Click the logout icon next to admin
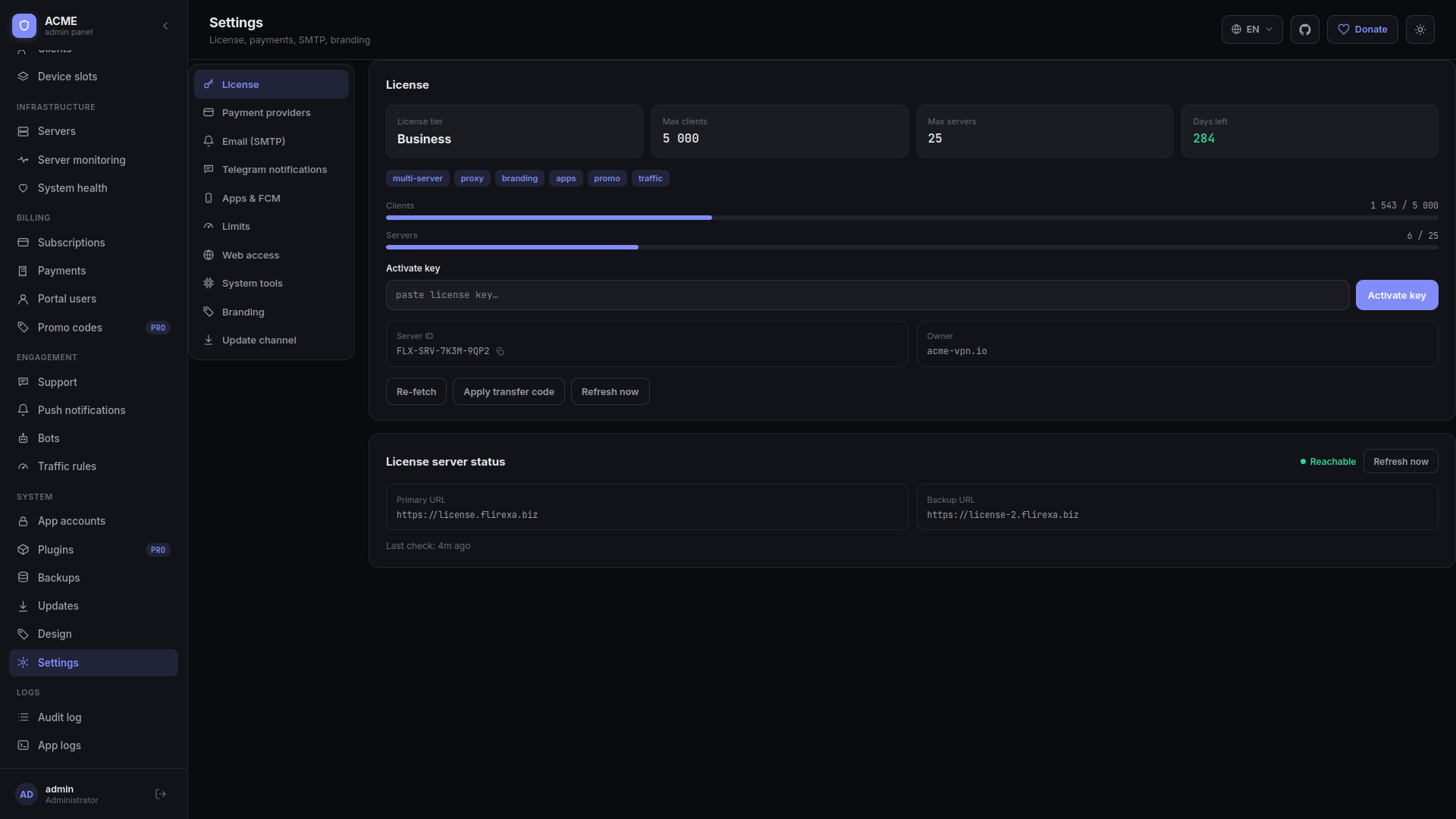This screenshot has height=819, width=1456. click(161, 794)
